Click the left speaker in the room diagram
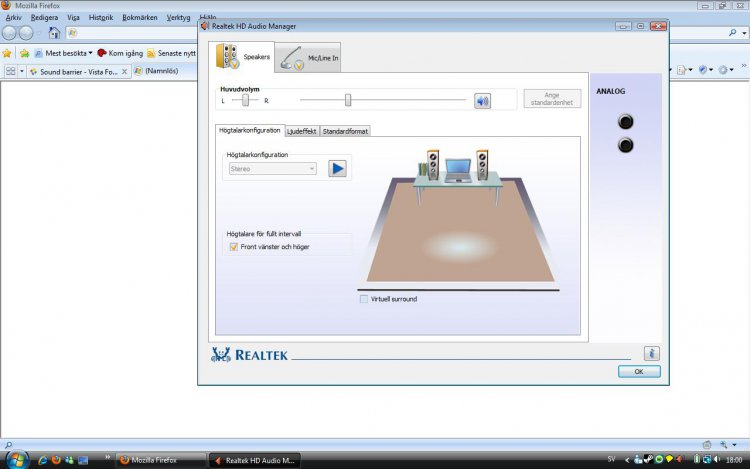This screenshot has height=469, width=750. (x=433, y=164)
